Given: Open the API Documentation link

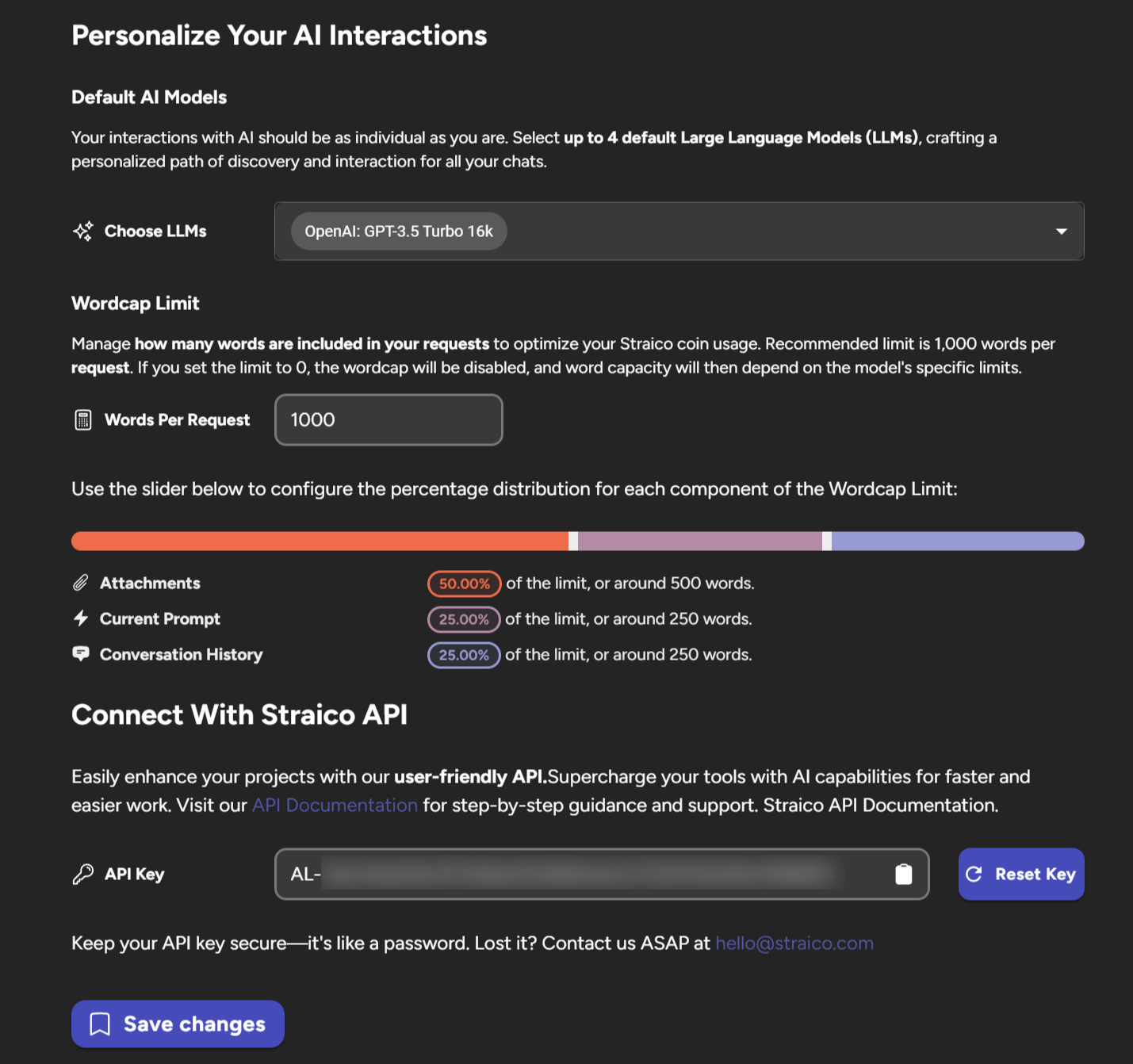Looking at the screenshot, I should click(x=335, y=805).
